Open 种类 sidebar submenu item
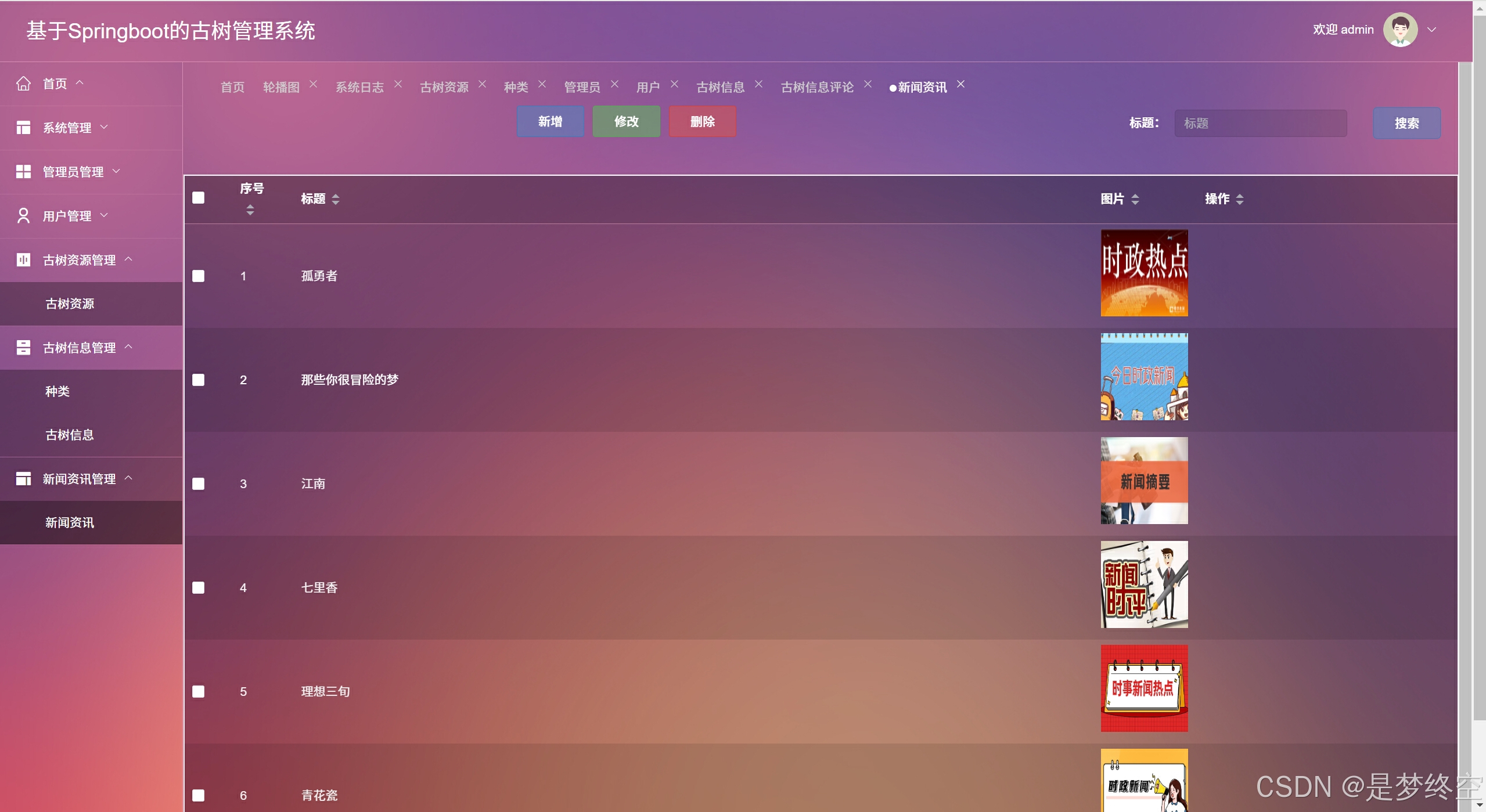The image size is (1486, 812). coord(91,391)
